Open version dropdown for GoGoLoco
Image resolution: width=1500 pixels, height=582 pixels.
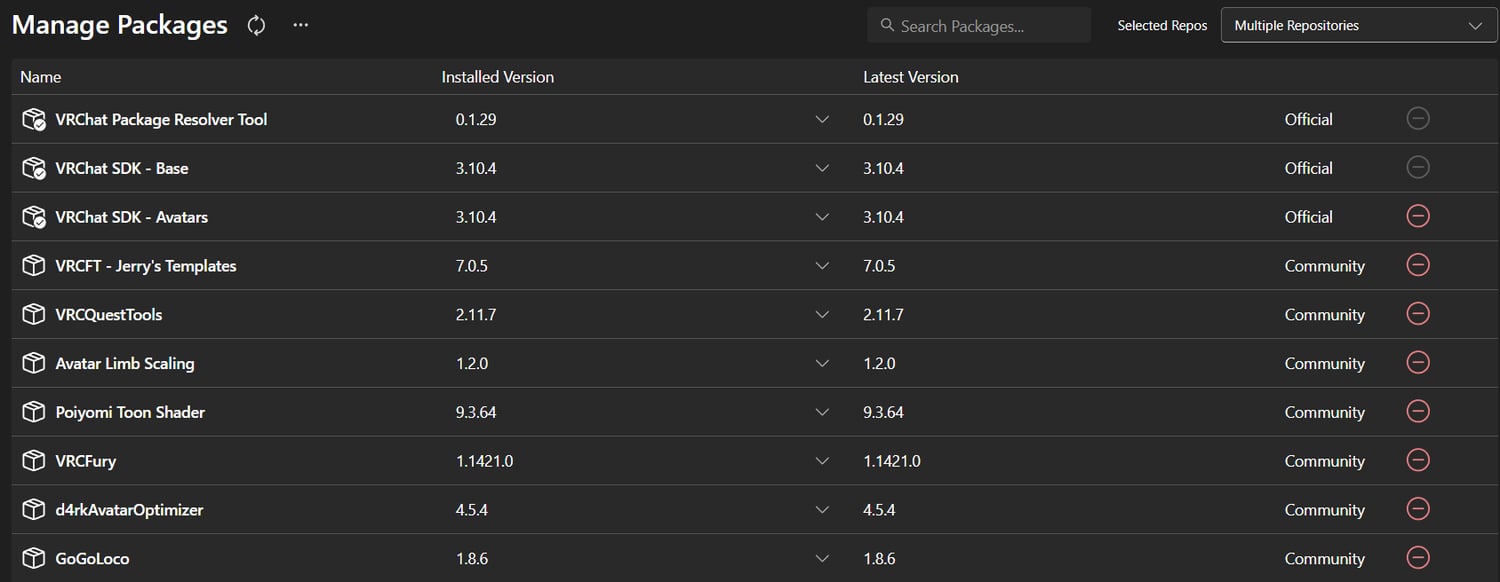(822, 558)
